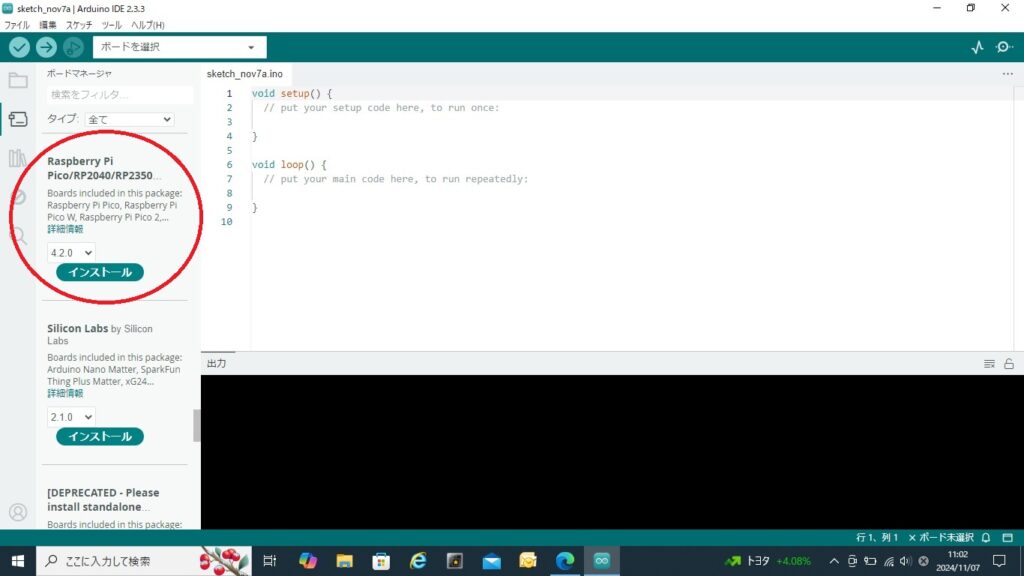Click the Windows taskbar search box
This screenshot has height=576, width=1024.
tap(144, 561)
